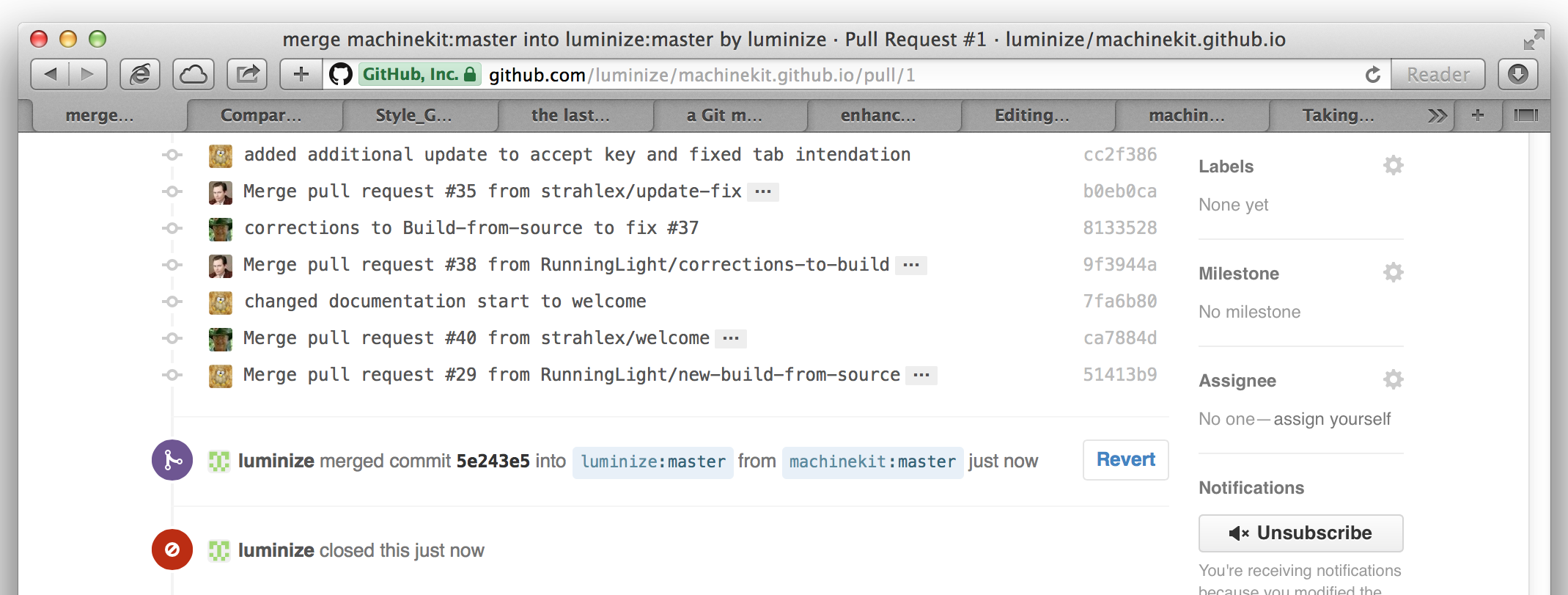The image size is (1568, 595).
Task: Switch to the Editing... tab
Action: click(1031, 115)
